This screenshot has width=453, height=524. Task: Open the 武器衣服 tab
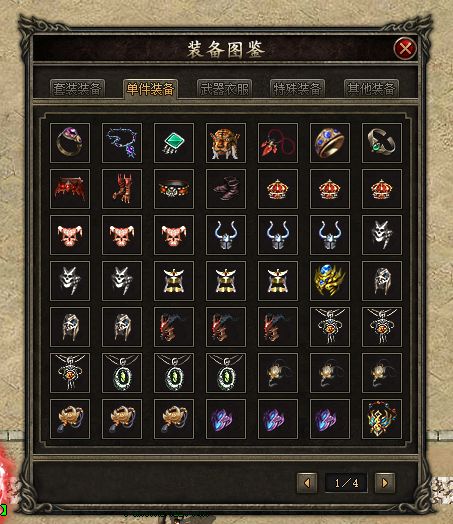click(x=224, y=89)
